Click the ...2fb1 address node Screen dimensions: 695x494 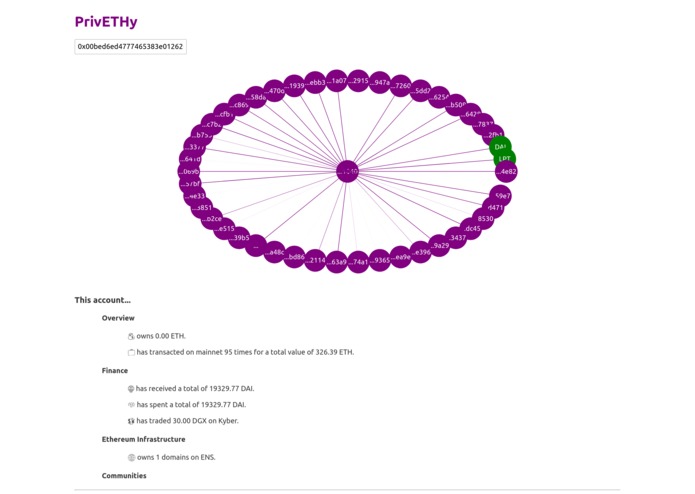pos(493,135)
